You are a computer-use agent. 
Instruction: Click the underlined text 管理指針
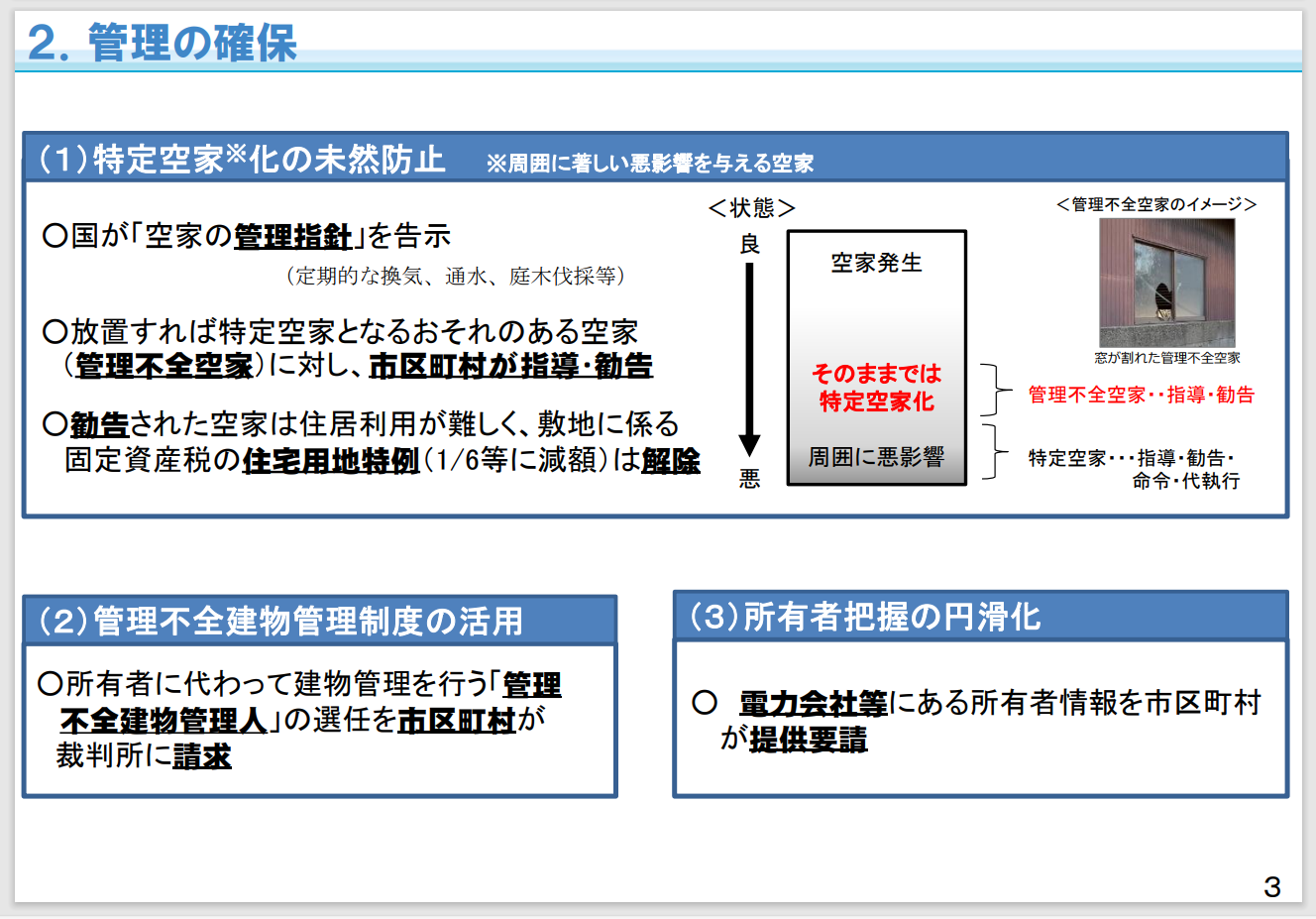(292, 236)
